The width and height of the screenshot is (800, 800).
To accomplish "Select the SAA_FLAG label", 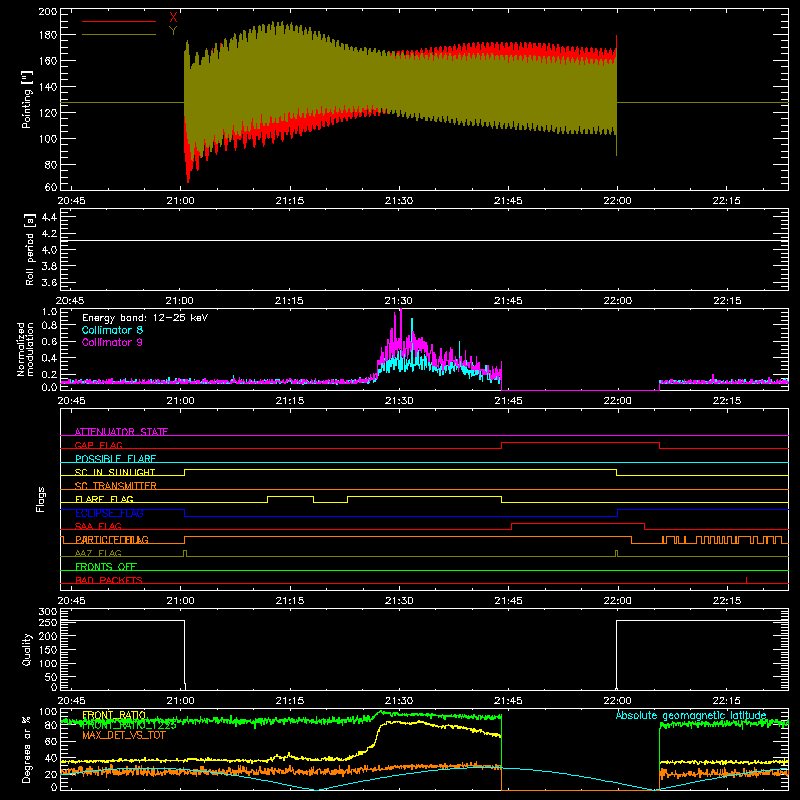I will point(98,526).
